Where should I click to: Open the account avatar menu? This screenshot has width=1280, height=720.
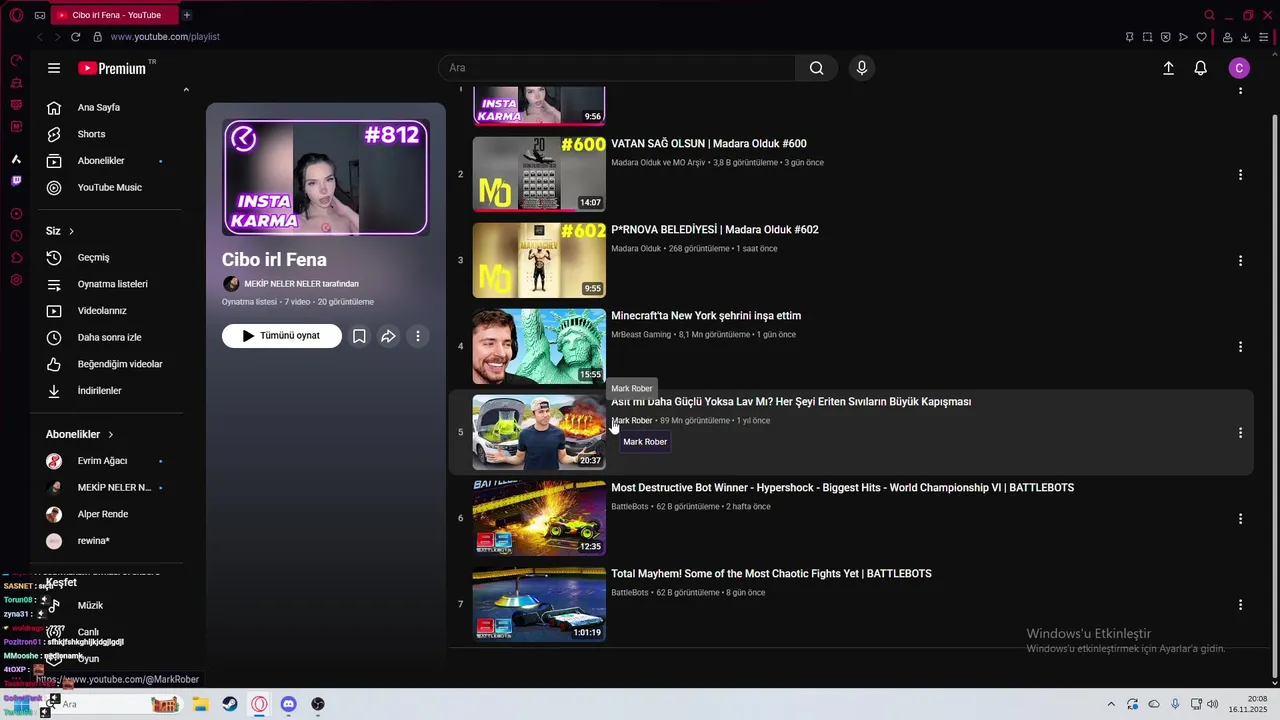pos(1239,68)
